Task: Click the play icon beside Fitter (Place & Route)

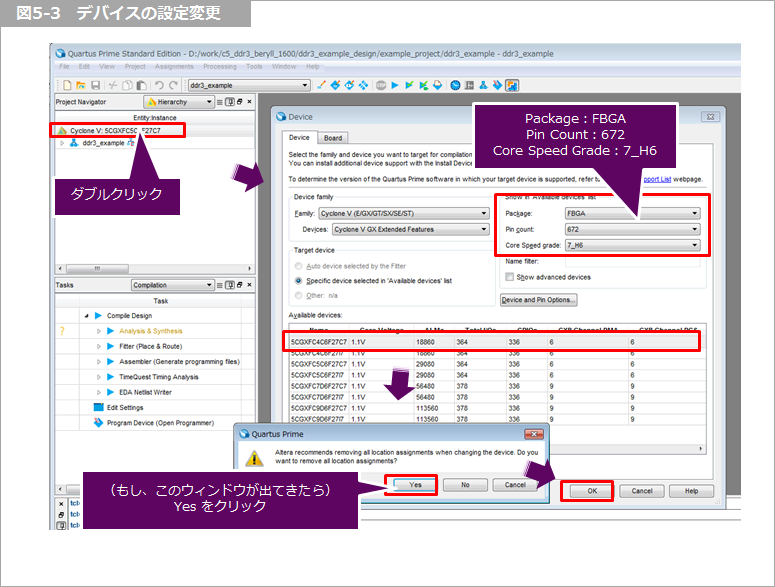Action: coord(111,346)
